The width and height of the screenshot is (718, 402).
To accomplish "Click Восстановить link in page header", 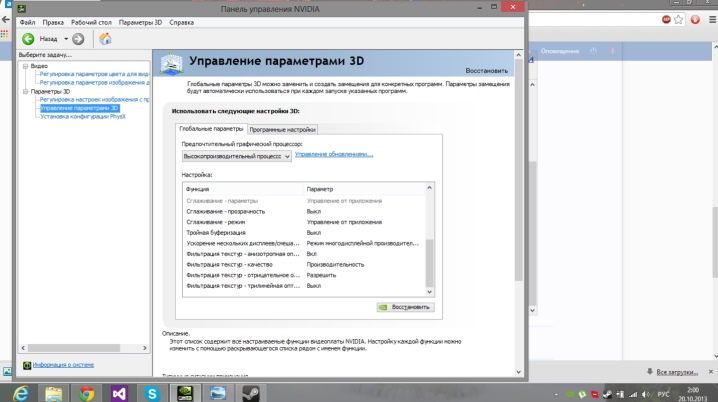I will click(x=486, y=71).
